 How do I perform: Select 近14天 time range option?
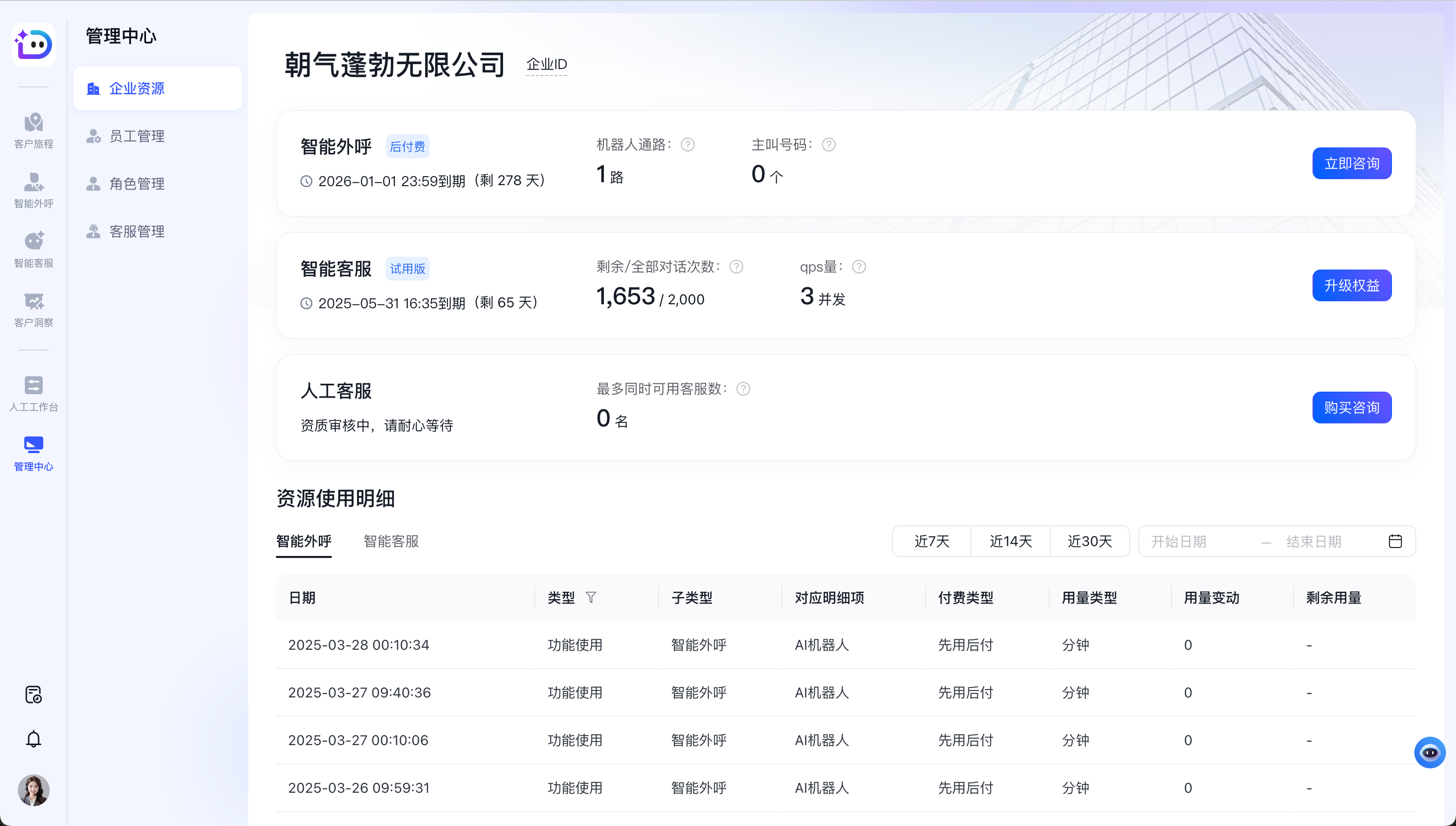[1011, 541]
